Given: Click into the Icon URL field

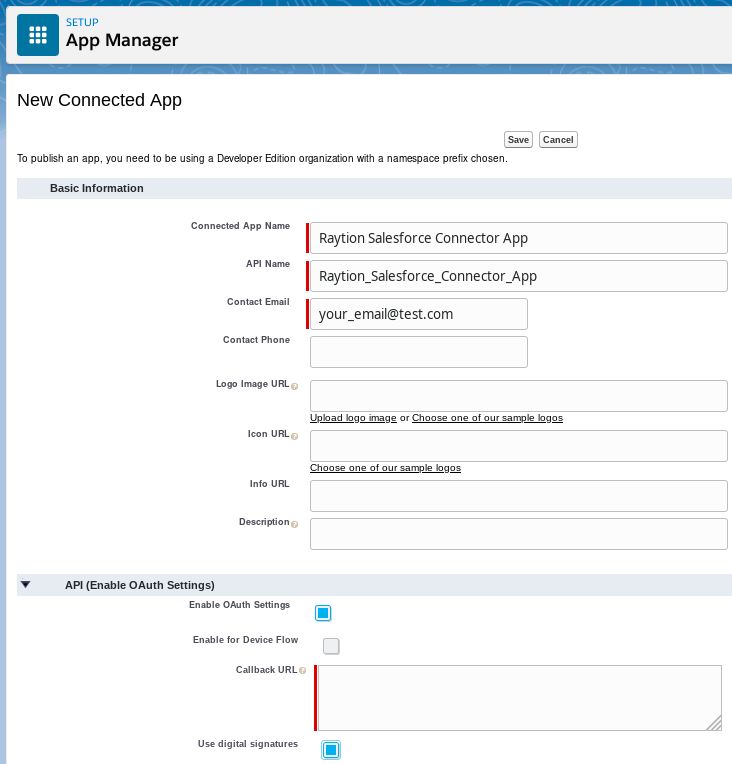Looking at the screenshot, I should coord(519,446).
